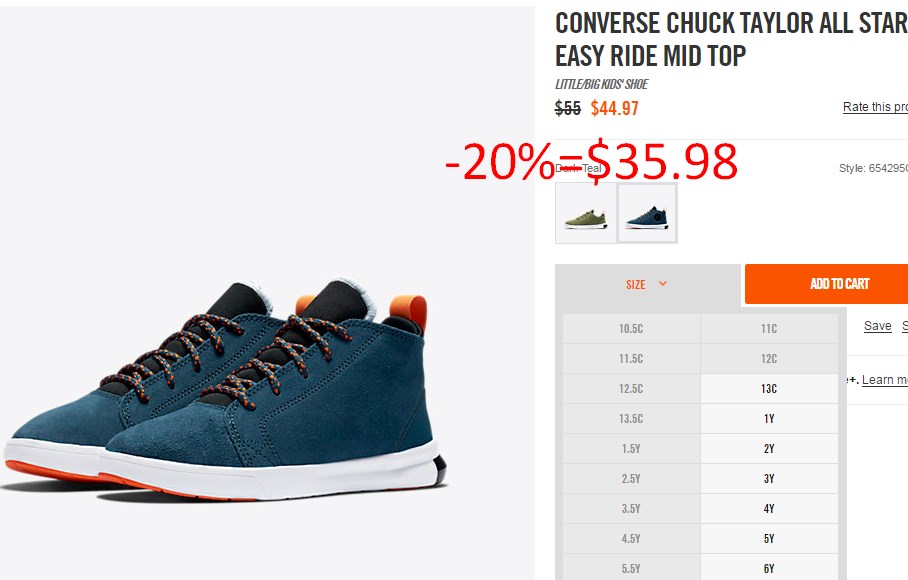
Task: Select the olive green shoe color thumbnail
Action: [586, 213]
